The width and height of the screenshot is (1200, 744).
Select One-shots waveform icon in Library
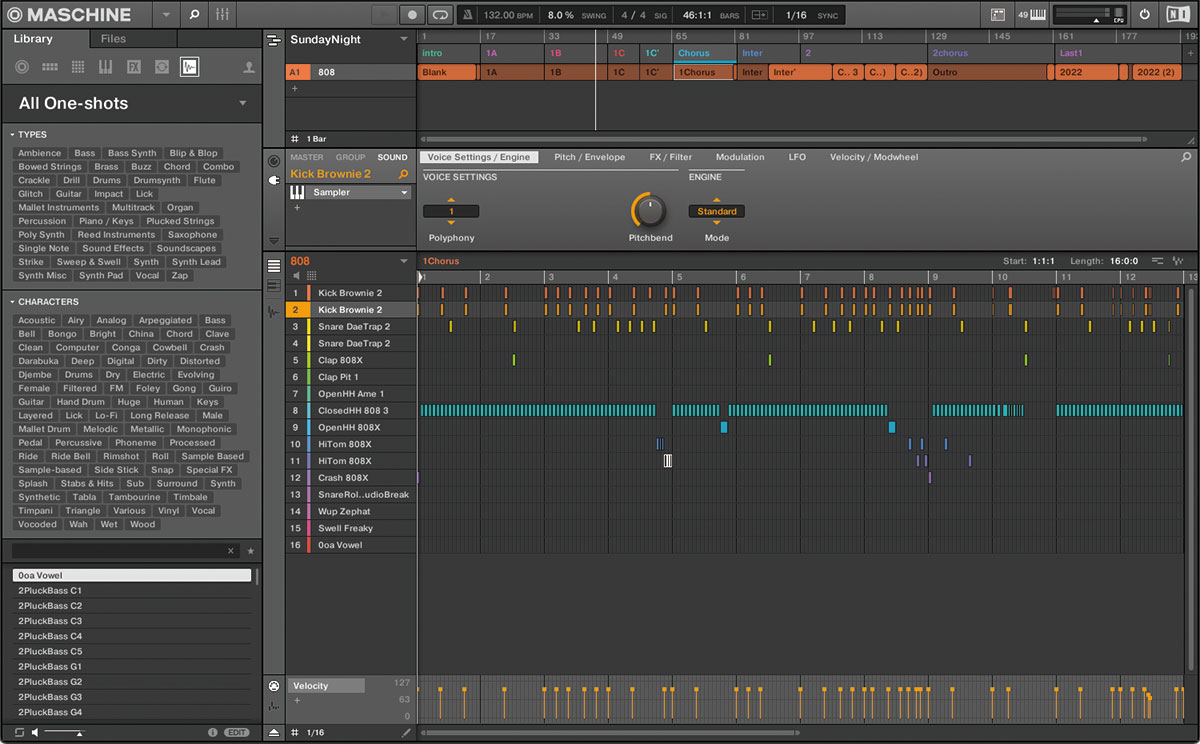tap(189, 67)
